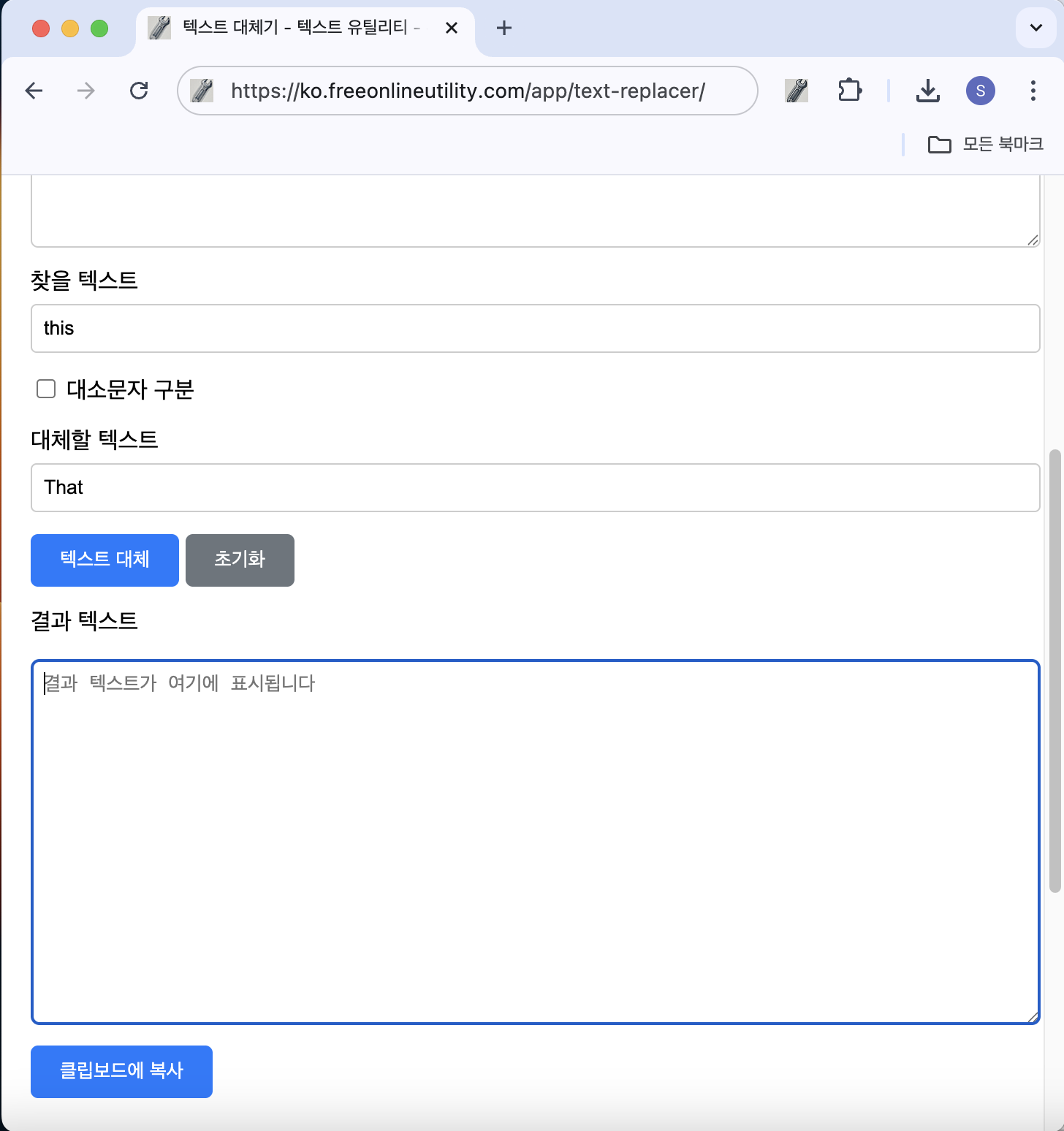This screenshot has height=1131, width=1064.
Task: Click the forward navigation arrow
Action: pos(86,91)
